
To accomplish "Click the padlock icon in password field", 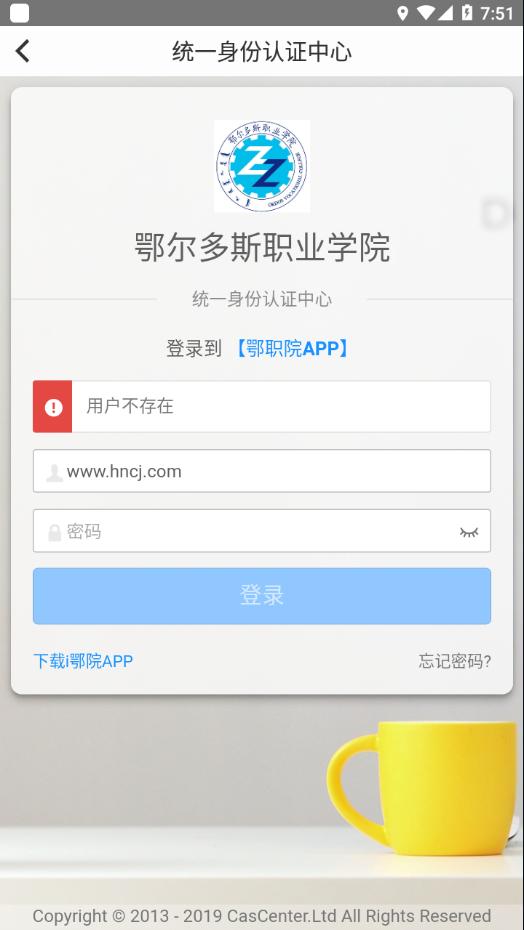I will click(54, 532).
